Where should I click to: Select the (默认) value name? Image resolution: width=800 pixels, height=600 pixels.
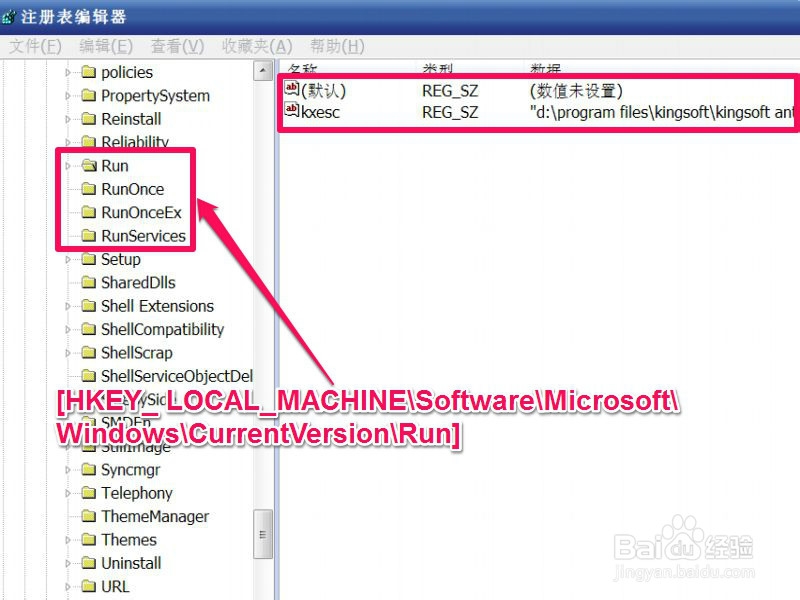tap(323, 91)
